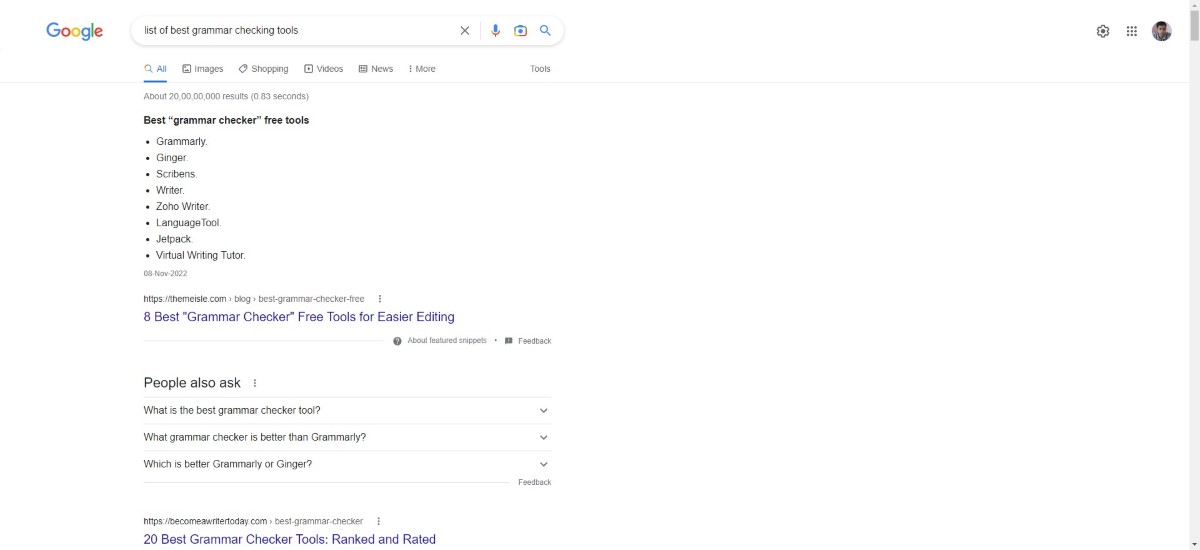Switch to the Videos tab
1200x550 pixels.
coord(323,69)
